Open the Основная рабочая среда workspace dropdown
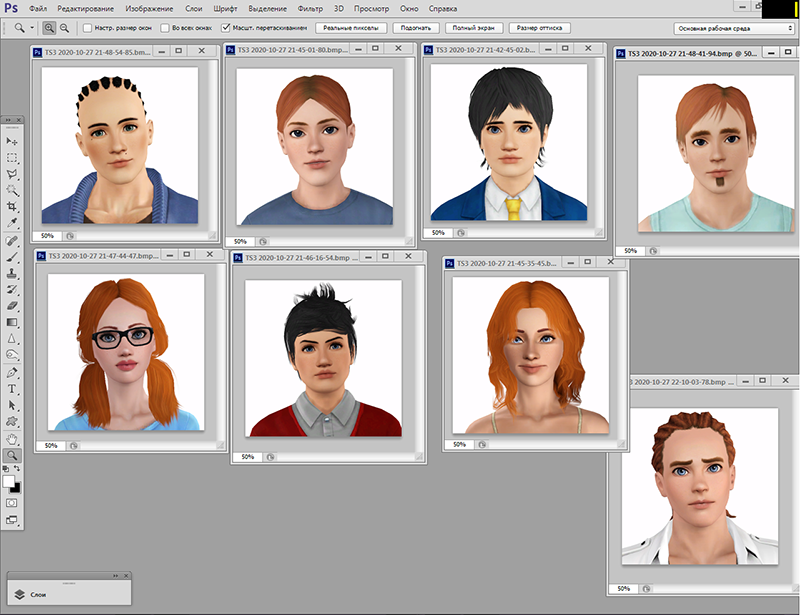800x615 pixels. (734, 29)
